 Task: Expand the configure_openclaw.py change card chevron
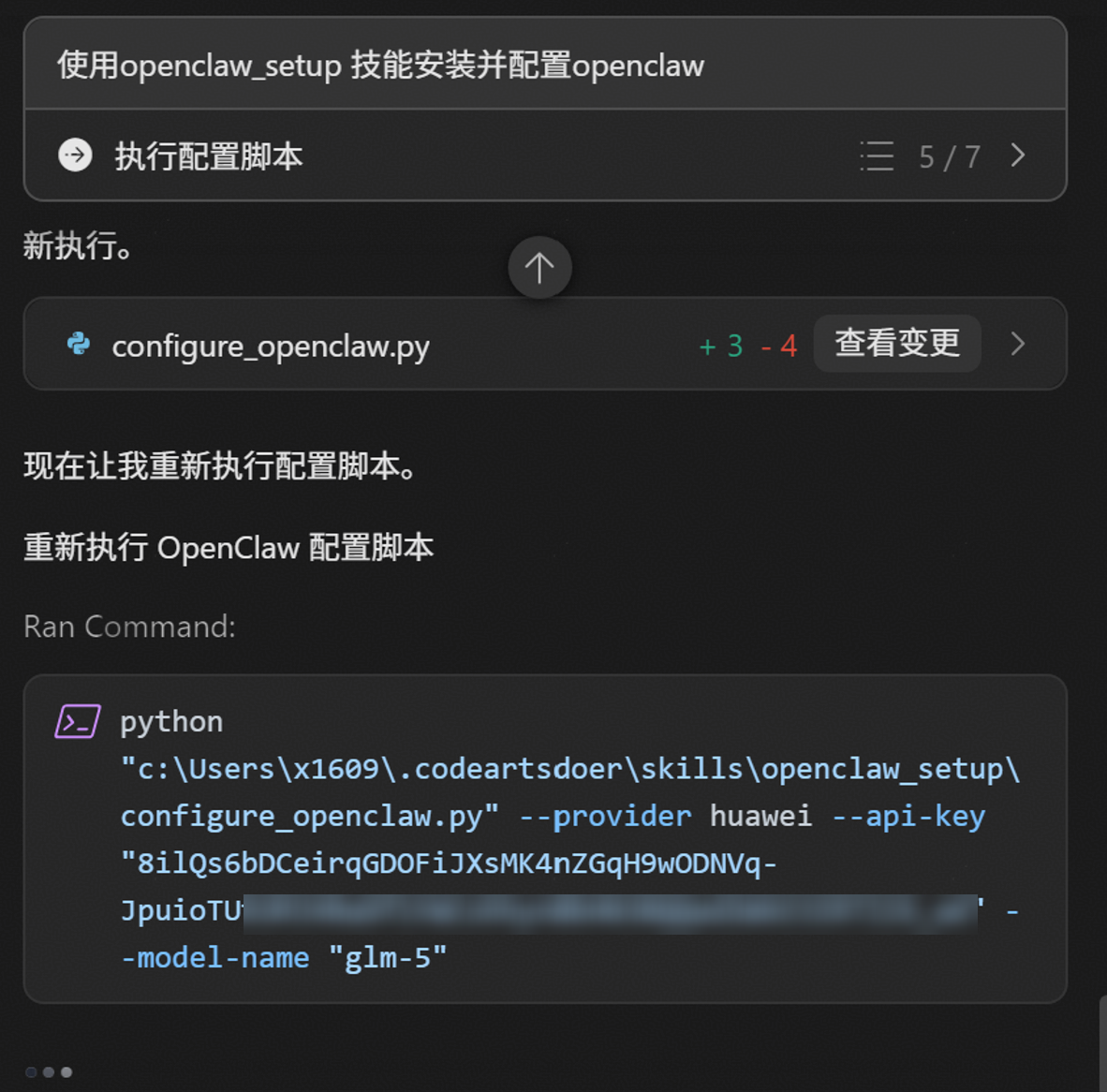point(1018,345)
